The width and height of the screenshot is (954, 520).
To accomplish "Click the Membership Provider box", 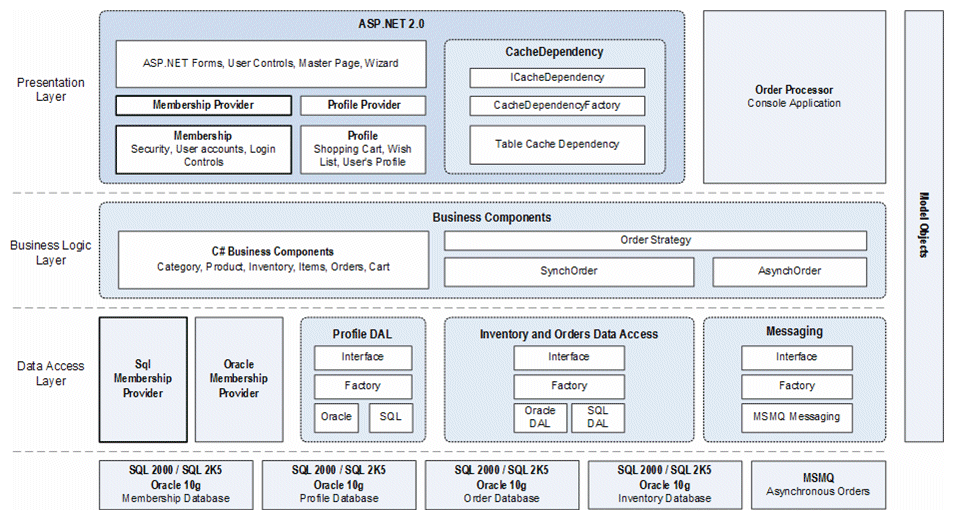I will [x=203, y=105].
